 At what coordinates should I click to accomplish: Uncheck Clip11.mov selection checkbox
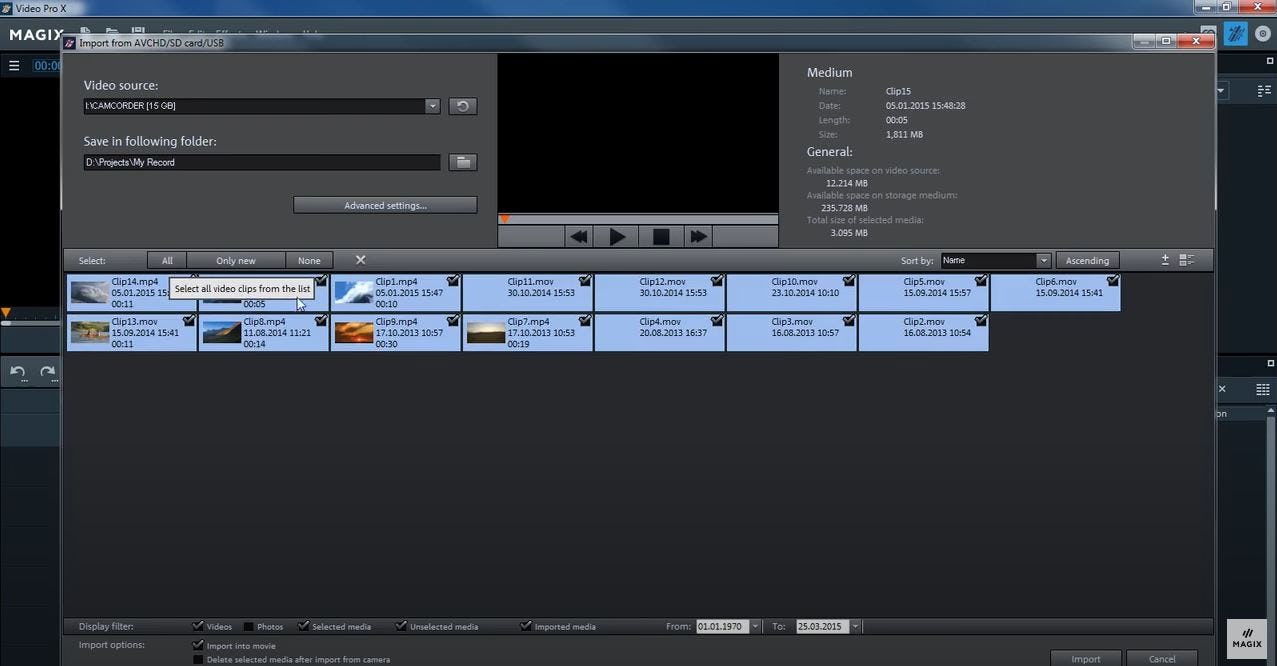[x=585, y=281]
